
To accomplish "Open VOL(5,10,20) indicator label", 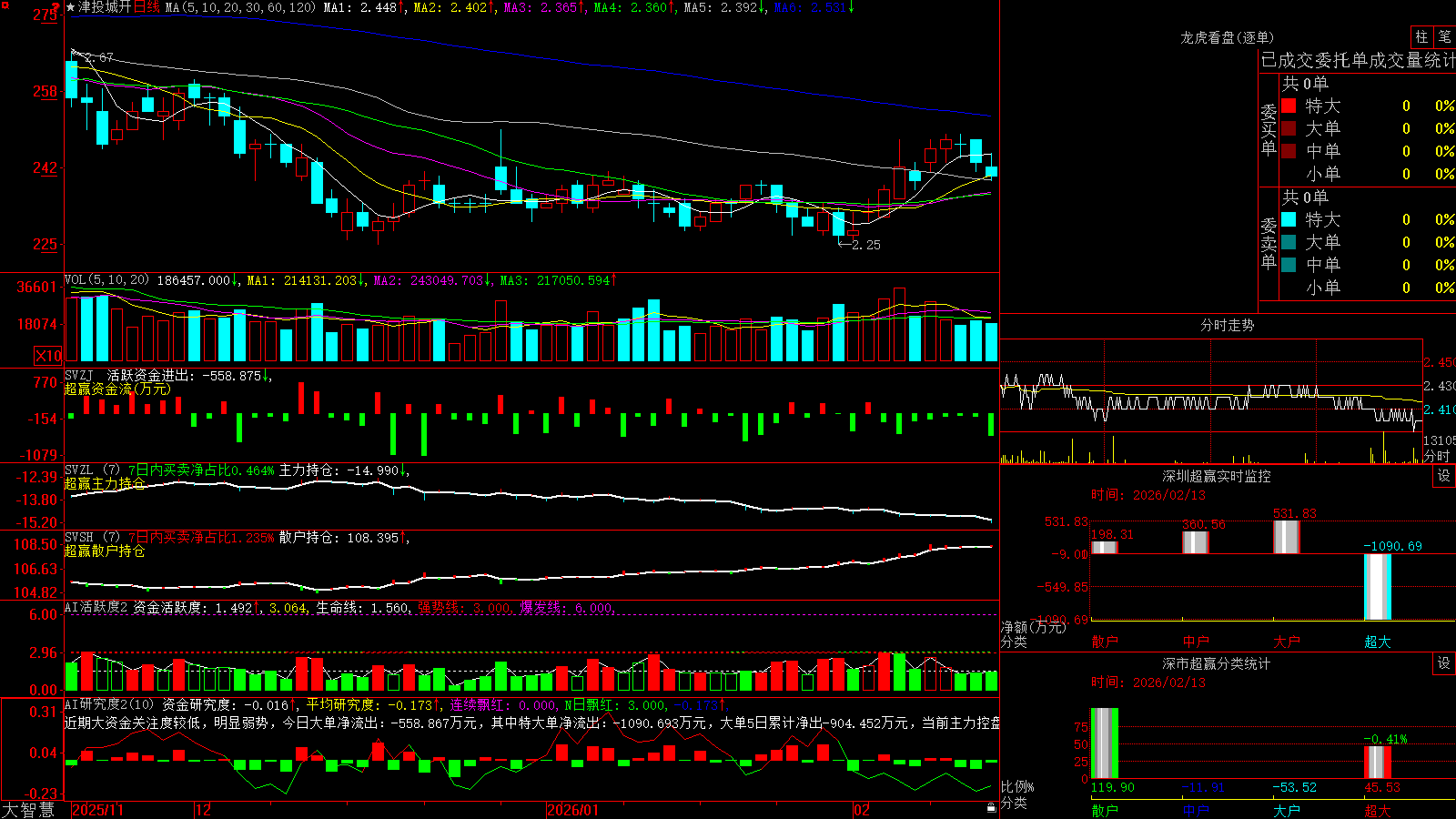I will click(107, 280).
